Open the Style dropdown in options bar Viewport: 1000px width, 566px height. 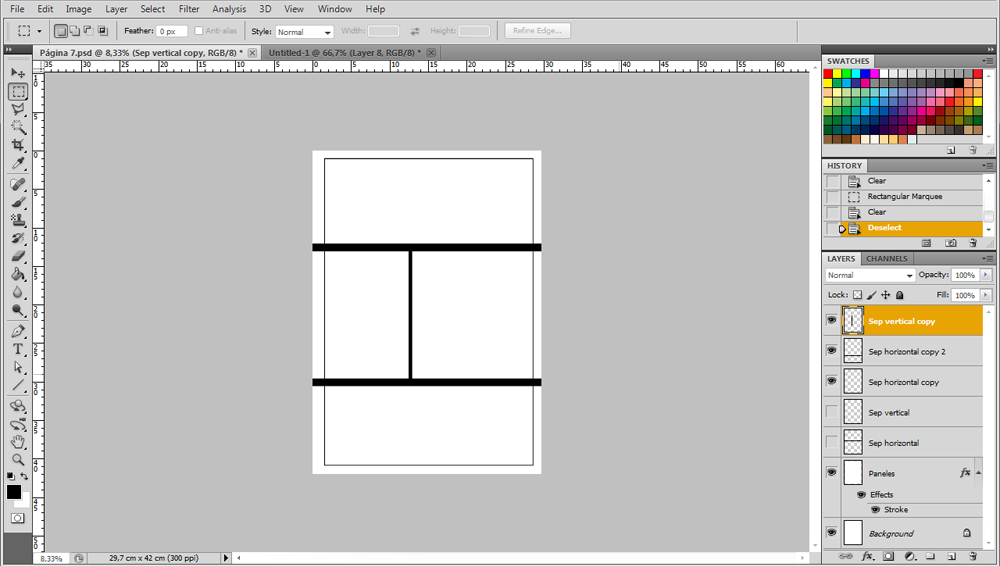pos(304,32)
